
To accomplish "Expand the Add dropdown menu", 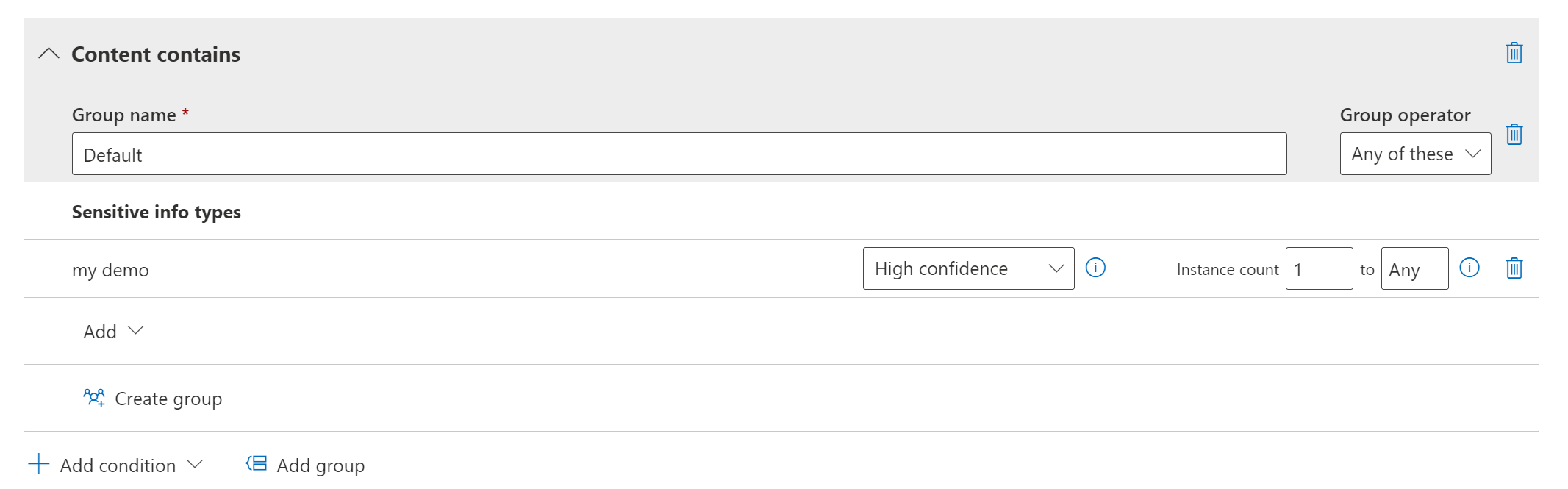I will coord(113,332).
